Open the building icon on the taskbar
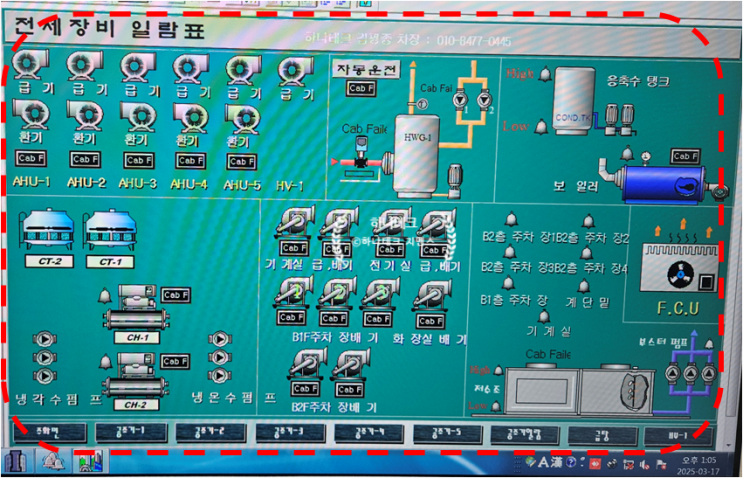 pyautogui.click(x=16, y=461)
